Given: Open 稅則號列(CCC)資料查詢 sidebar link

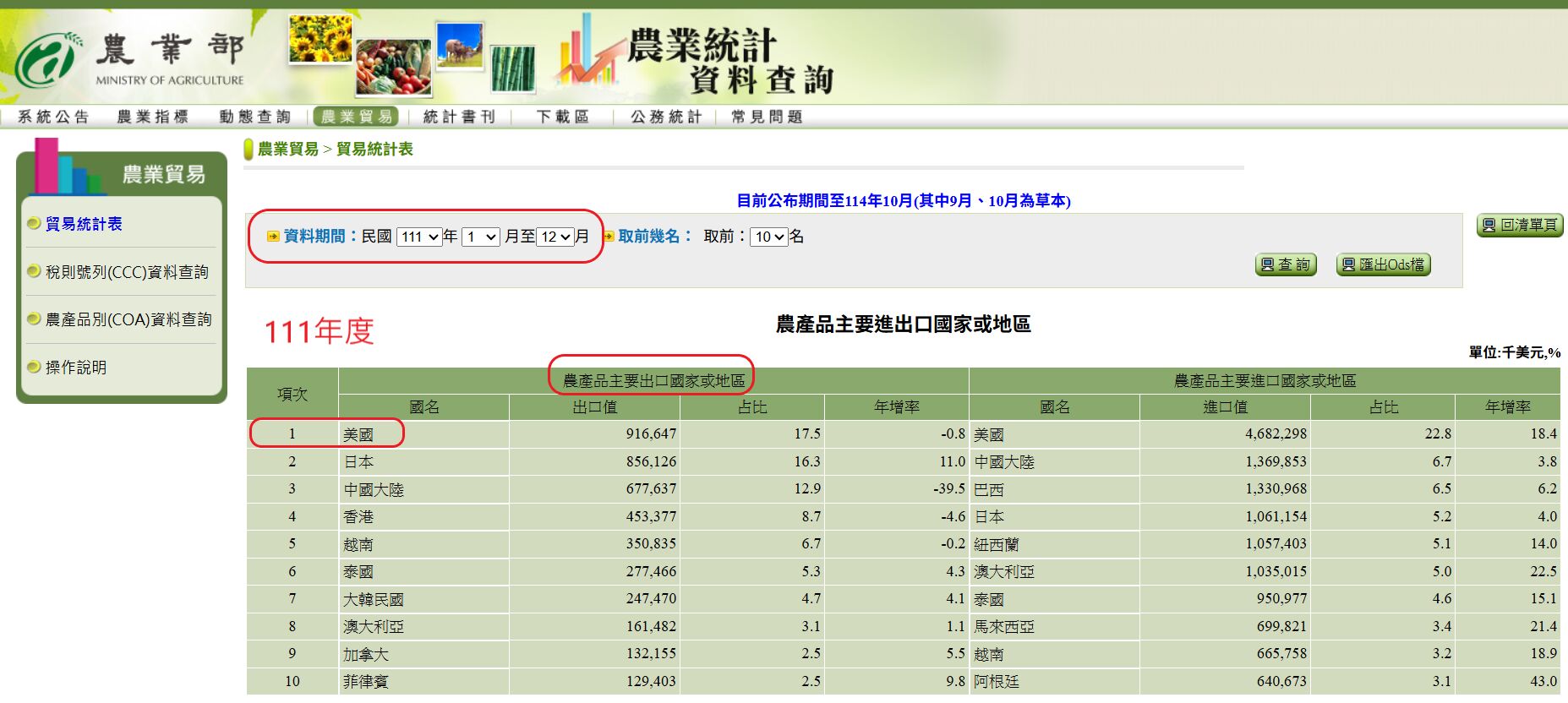Looking at the screenshot, I should coord(127,272).
